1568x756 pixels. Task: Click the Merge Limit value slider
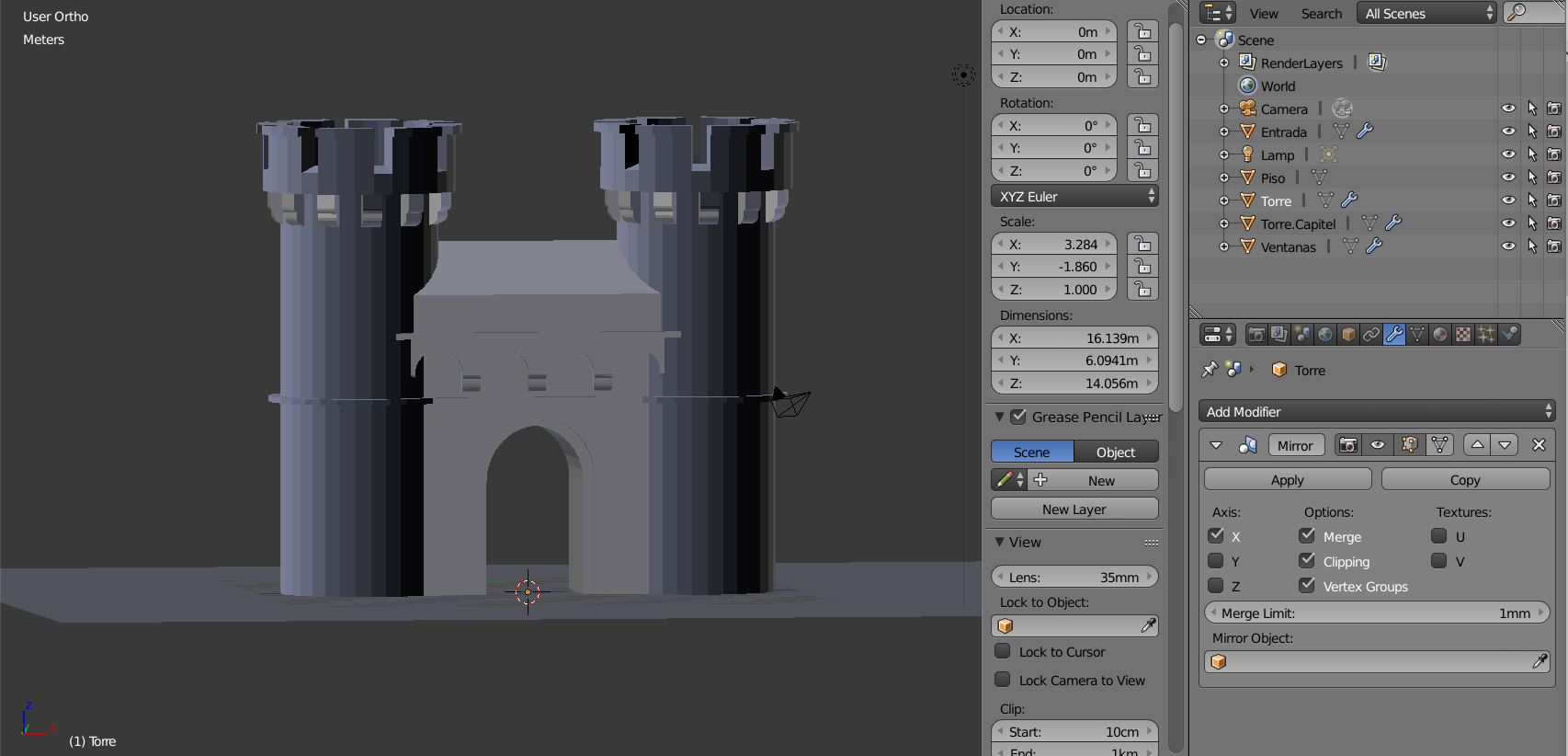click(x=1376, y=613)
